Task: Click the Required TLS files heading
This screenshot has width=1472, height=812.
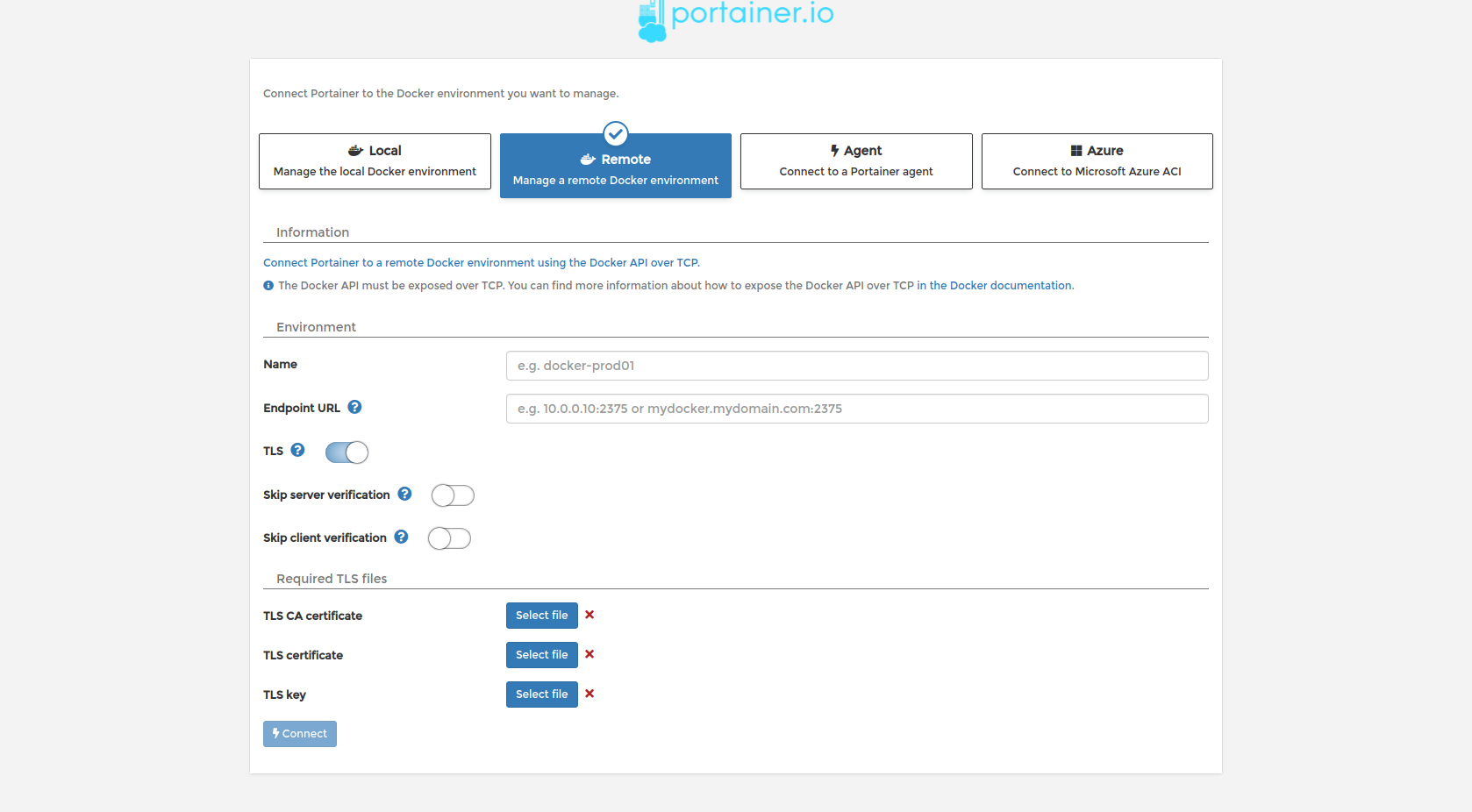Action: (x=332, y=579)
